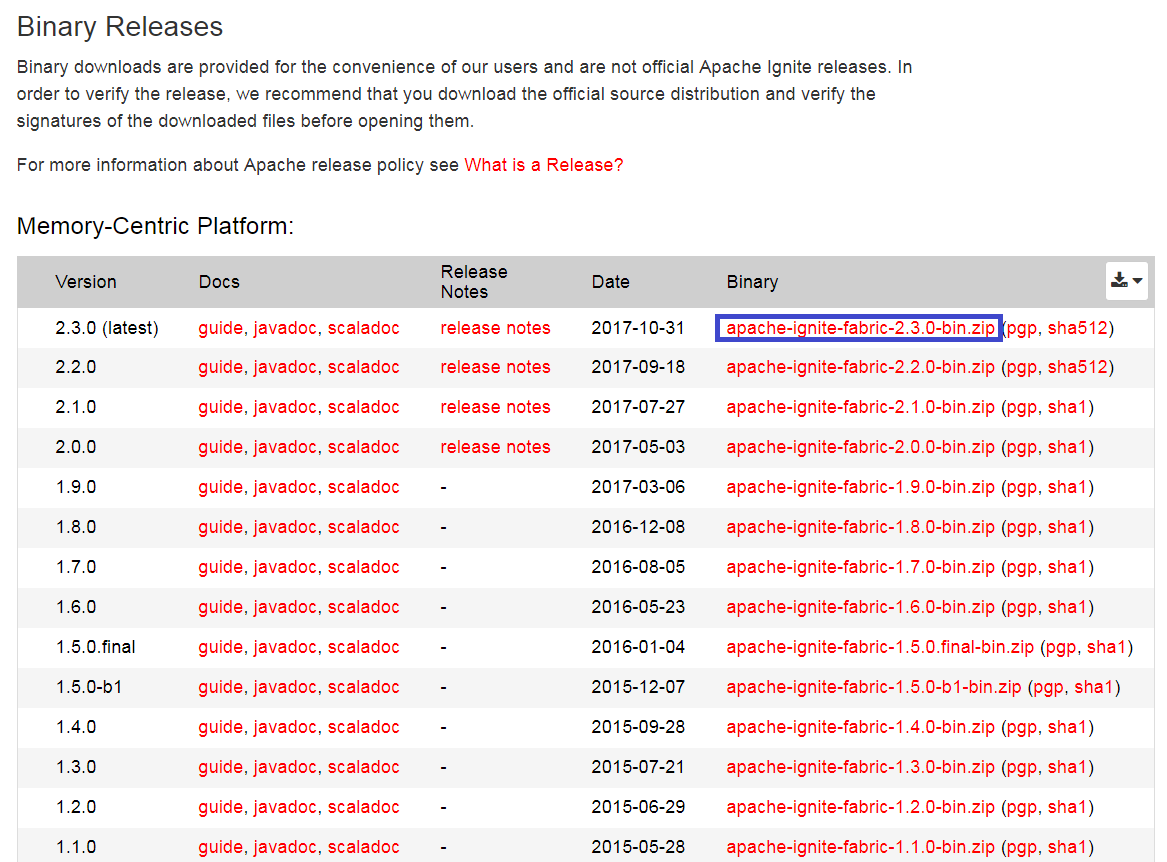Image resolution: width=1167 pixels, height=862 pixels.
Task: Click the 'Memory-Centric Platform:' heading
Action: coord(156,226)
